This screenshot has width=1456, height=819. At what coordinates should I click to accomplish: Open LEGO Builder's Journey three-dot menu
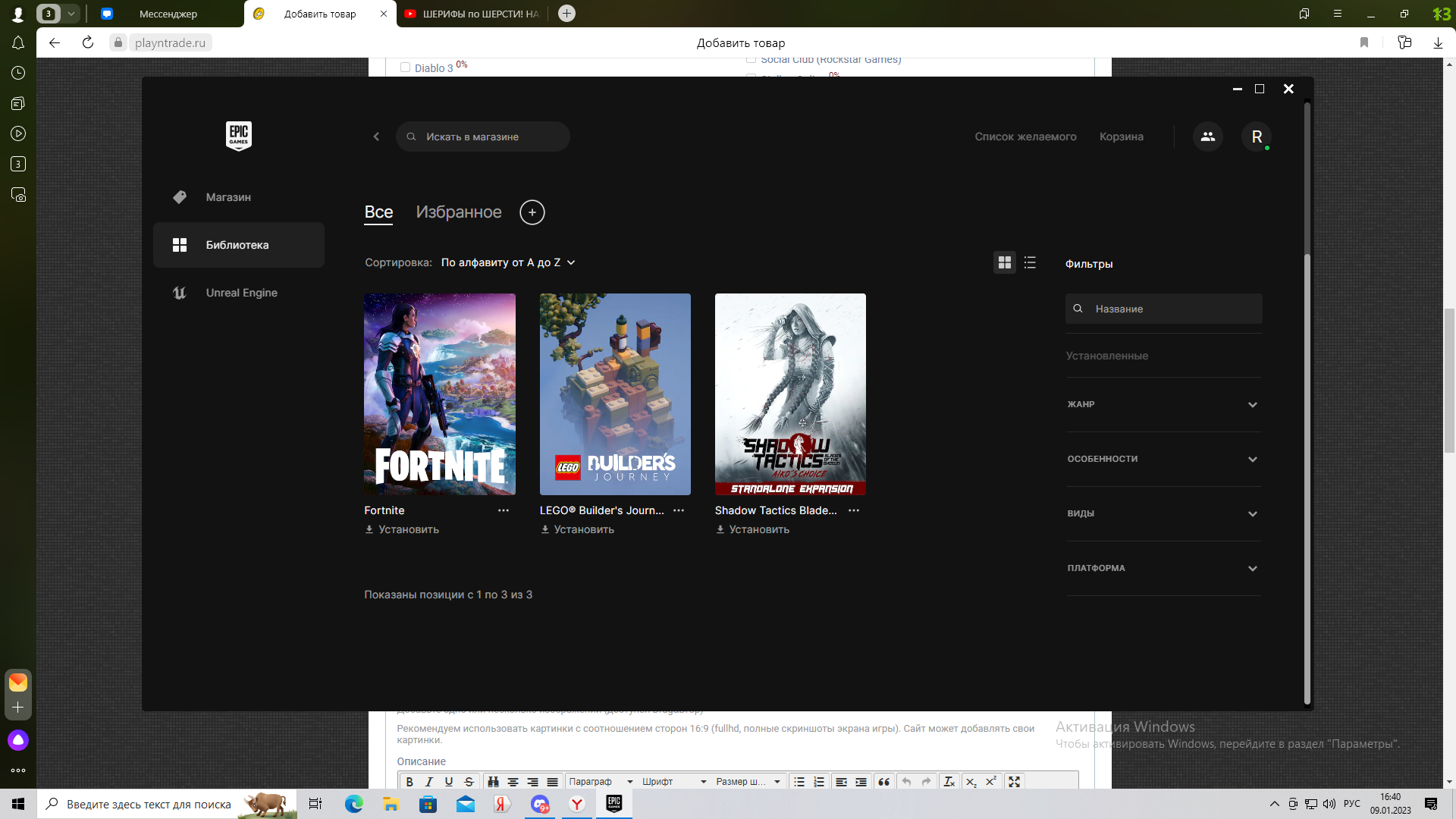coord(679,510)
